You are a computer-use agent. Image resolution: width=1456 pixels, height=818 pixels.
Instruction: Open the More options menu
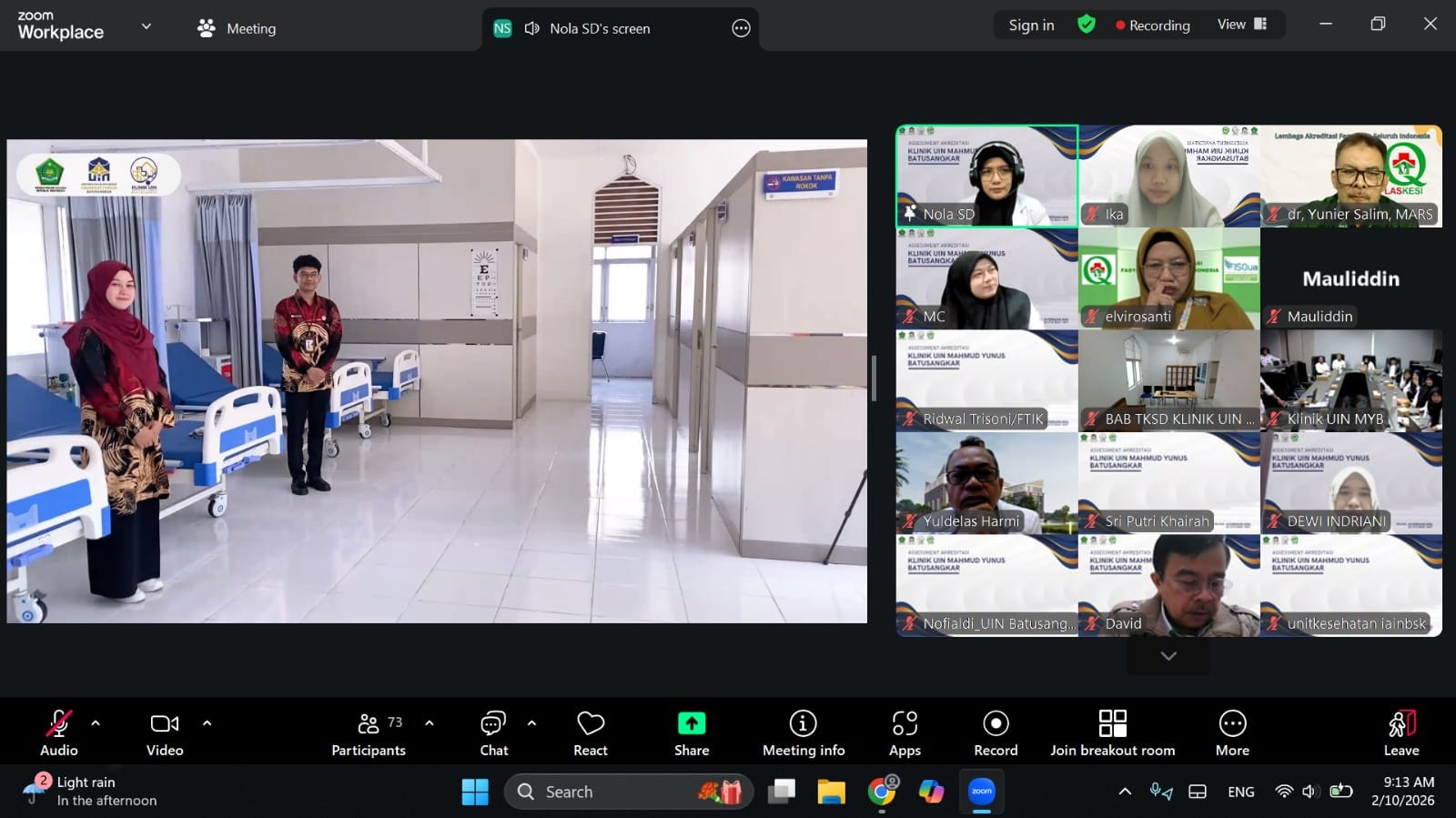click(1232, 732)
